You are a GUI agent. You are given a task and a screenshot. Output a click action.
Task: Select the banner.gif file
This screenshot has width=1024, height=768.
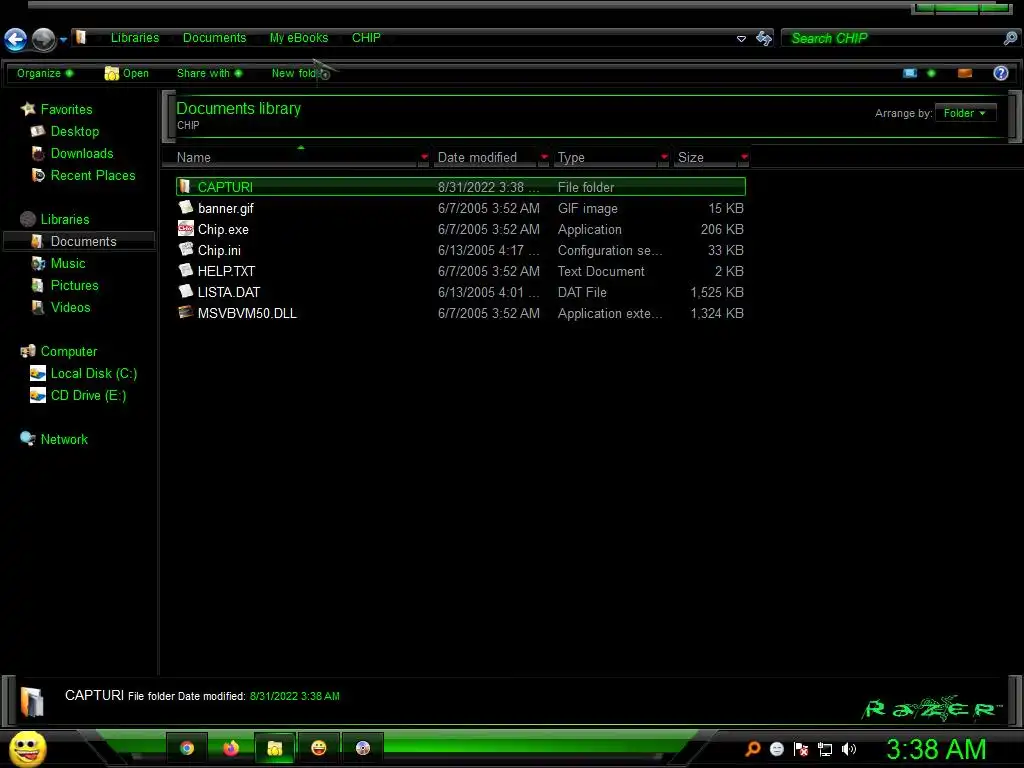pyautogui.click(x=460, y=208)
